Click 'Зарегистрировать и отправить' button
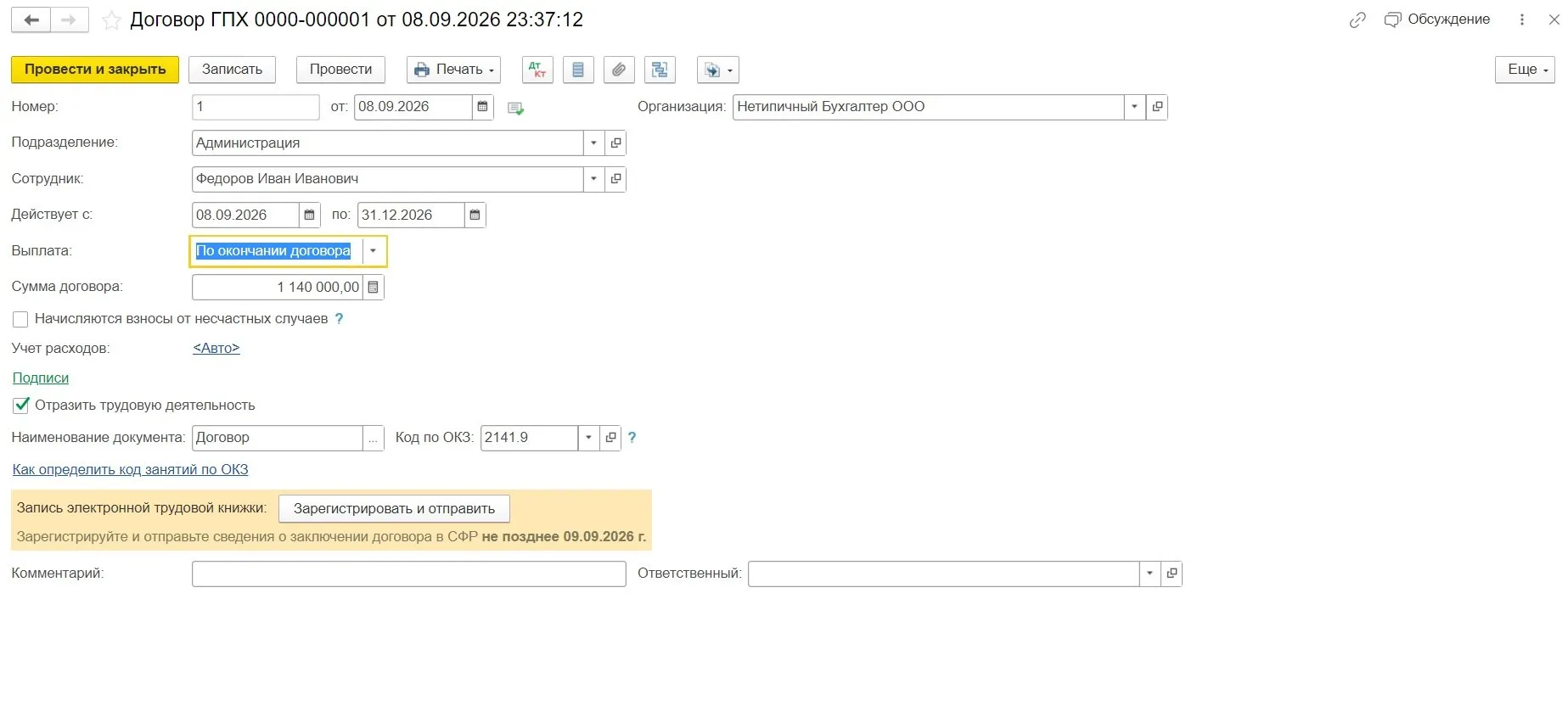This screenshot has width=1568, height=722. (x=394, y=509)
